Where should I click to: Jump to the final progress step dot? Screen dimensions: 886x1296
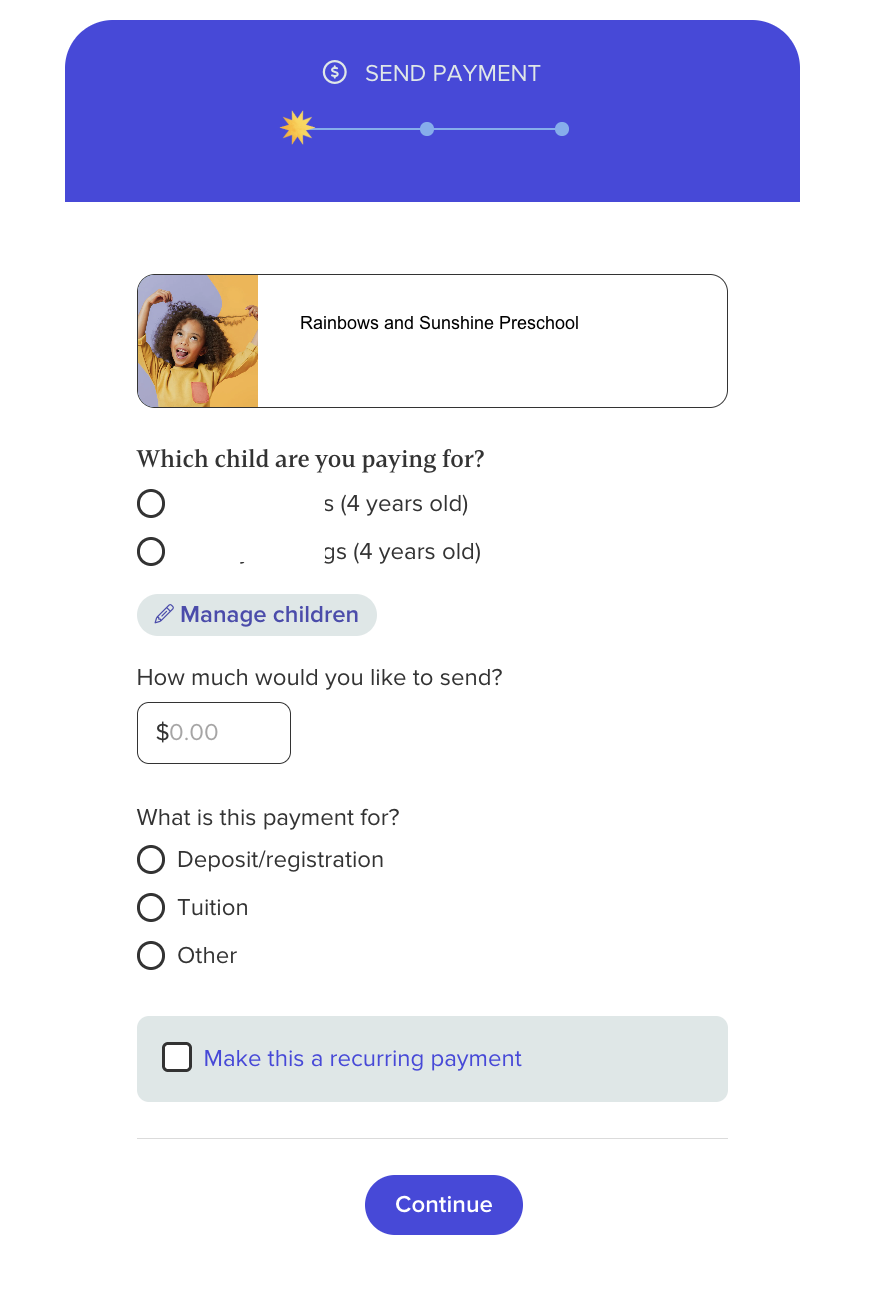tap(562, 129)
